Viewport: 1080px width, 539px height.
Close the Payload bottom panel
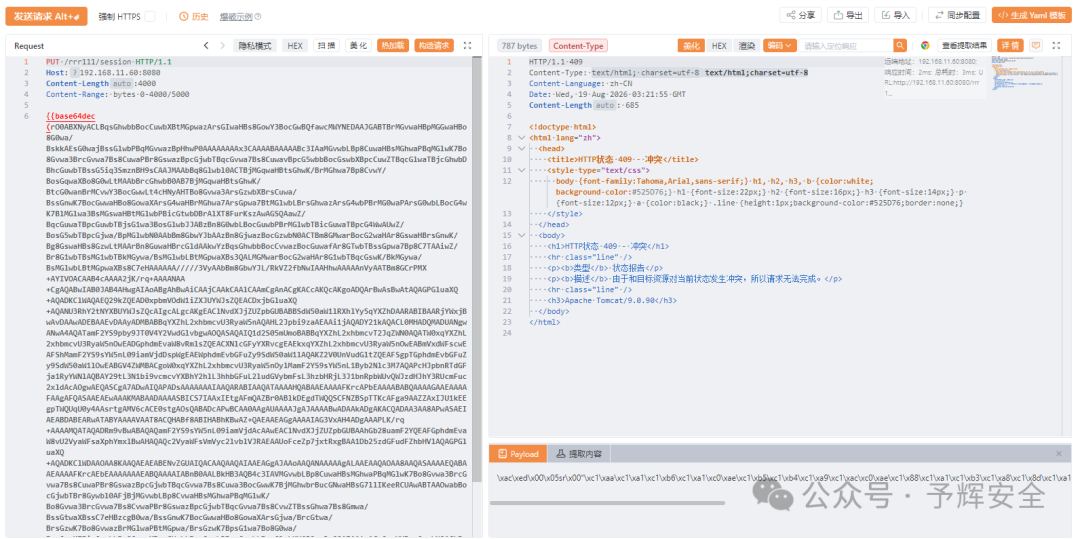coord(1059,454)
